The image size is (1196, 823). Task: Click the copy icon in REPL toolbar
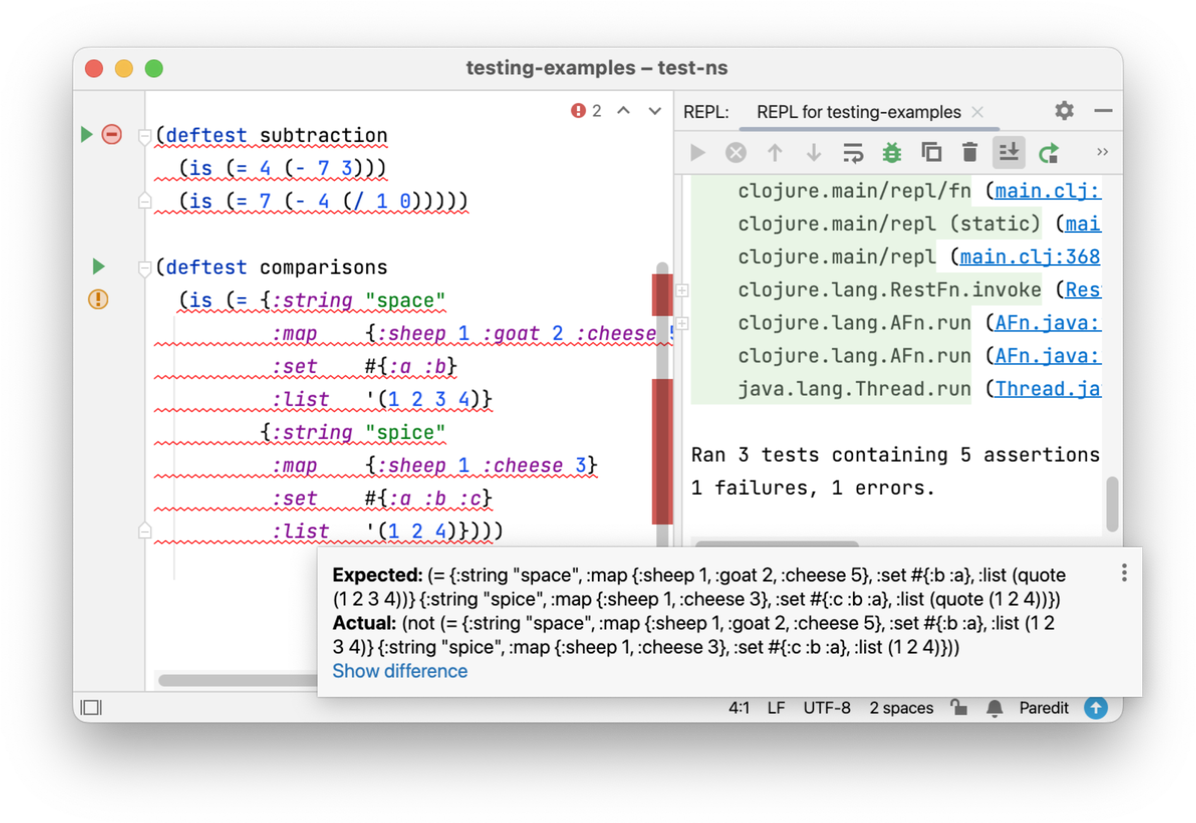931,153
